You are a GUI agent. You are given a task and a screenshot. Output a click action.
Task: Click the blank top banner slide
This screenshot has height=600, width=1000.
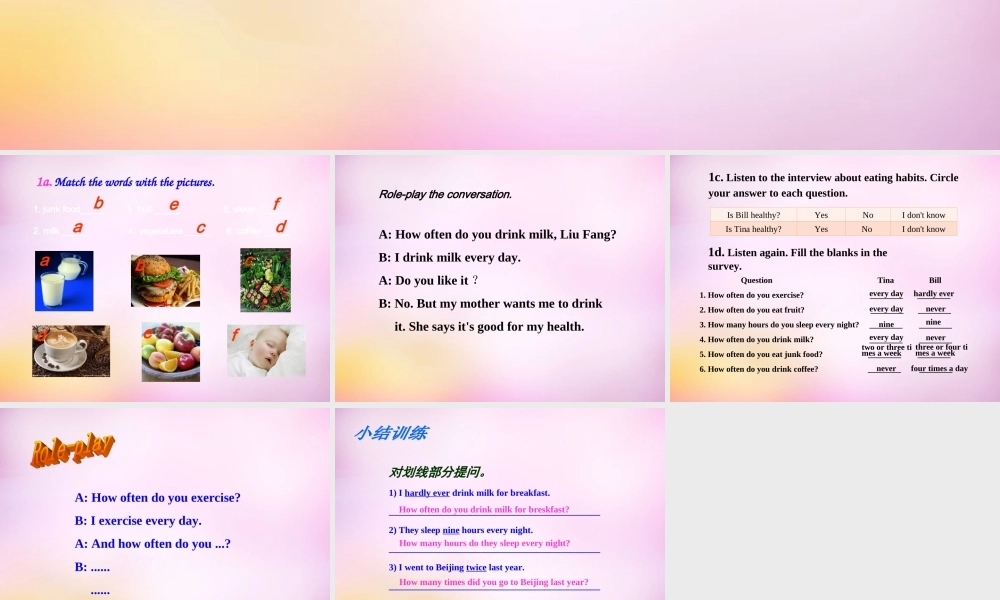coord(500,75)
